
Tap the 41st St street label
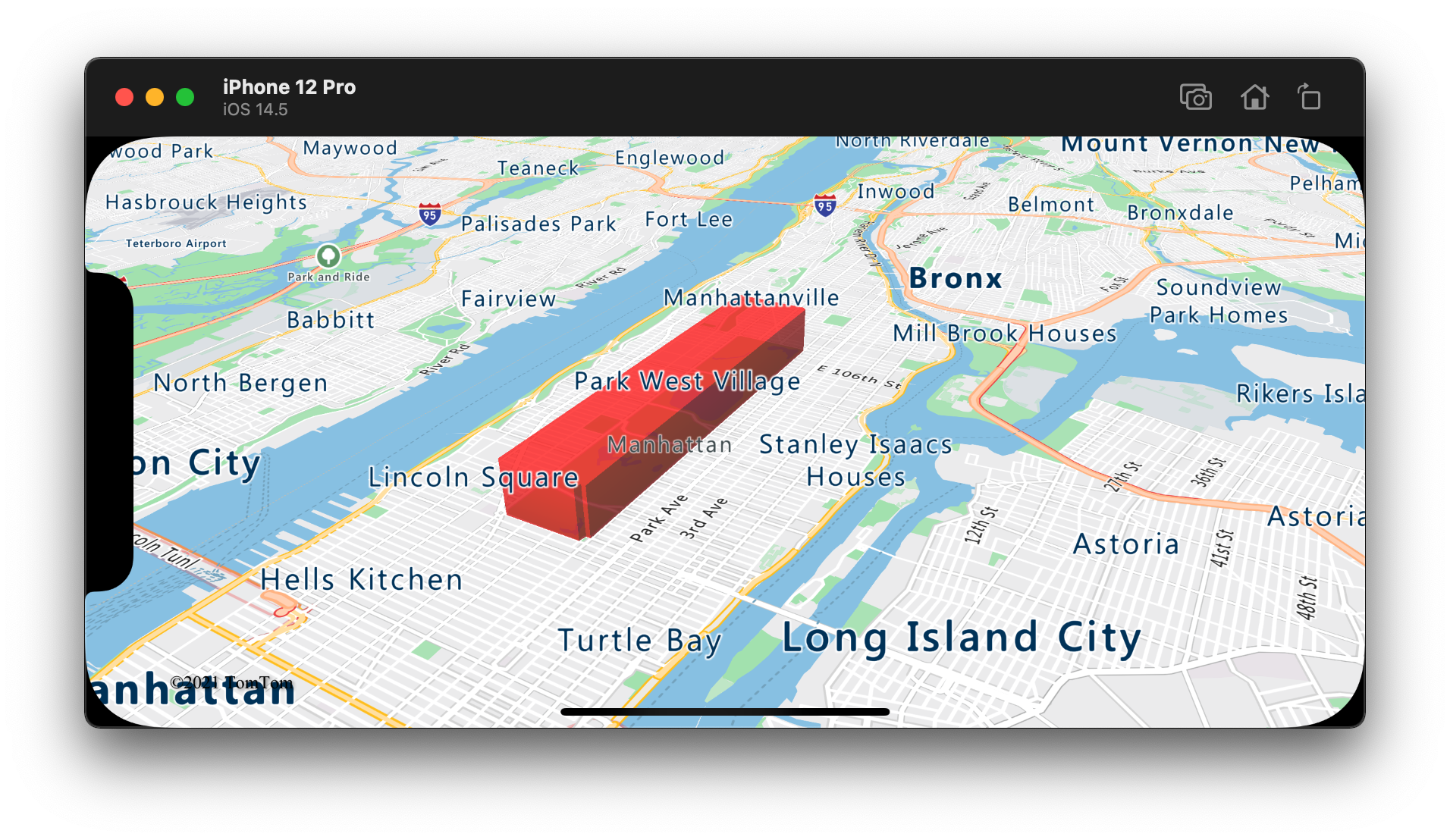(1221, 548)
